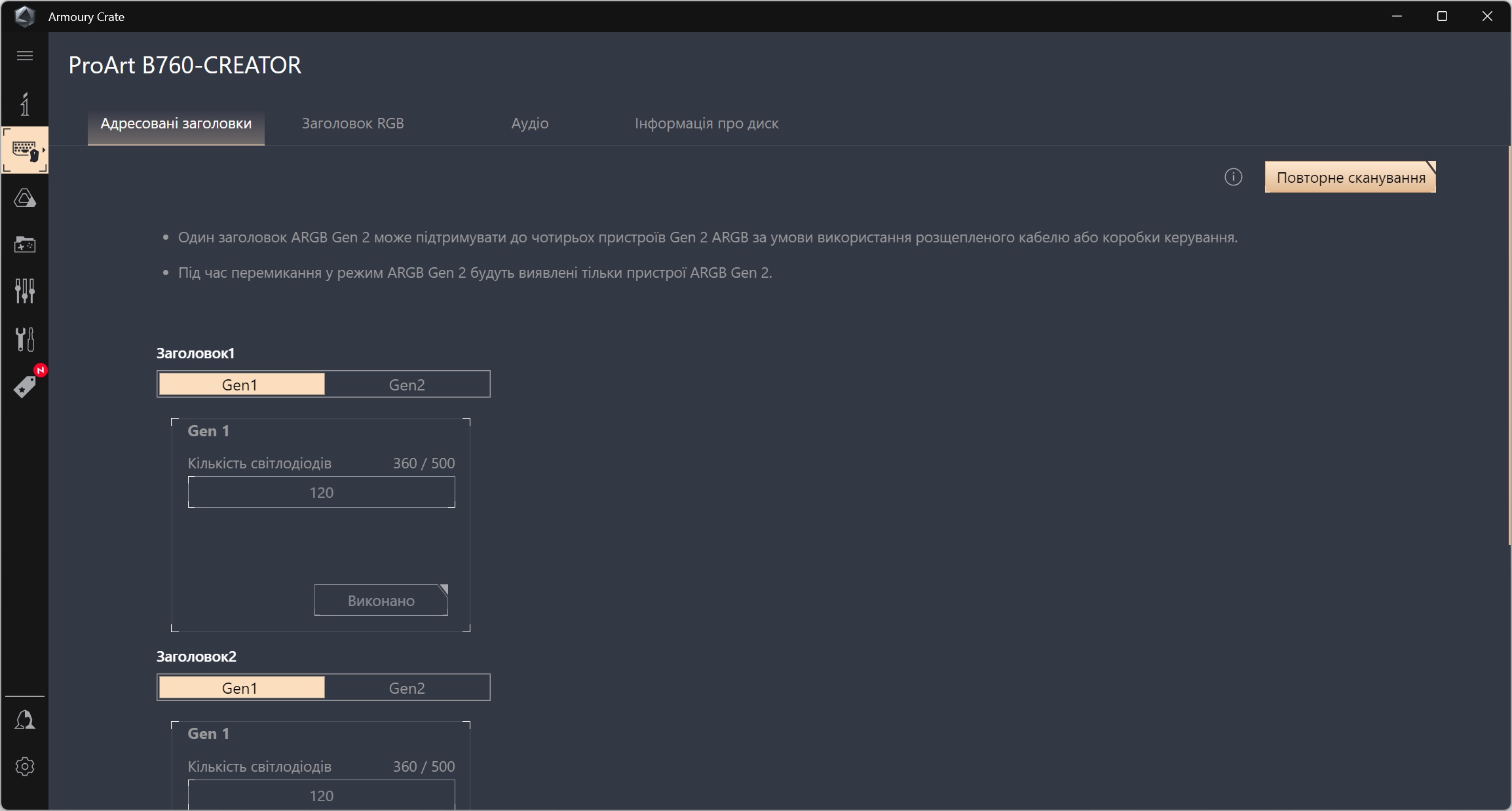The image size is (1512, 811).
Task: Open the Aura Sync lighting icon
Action: tap(25, 198)
